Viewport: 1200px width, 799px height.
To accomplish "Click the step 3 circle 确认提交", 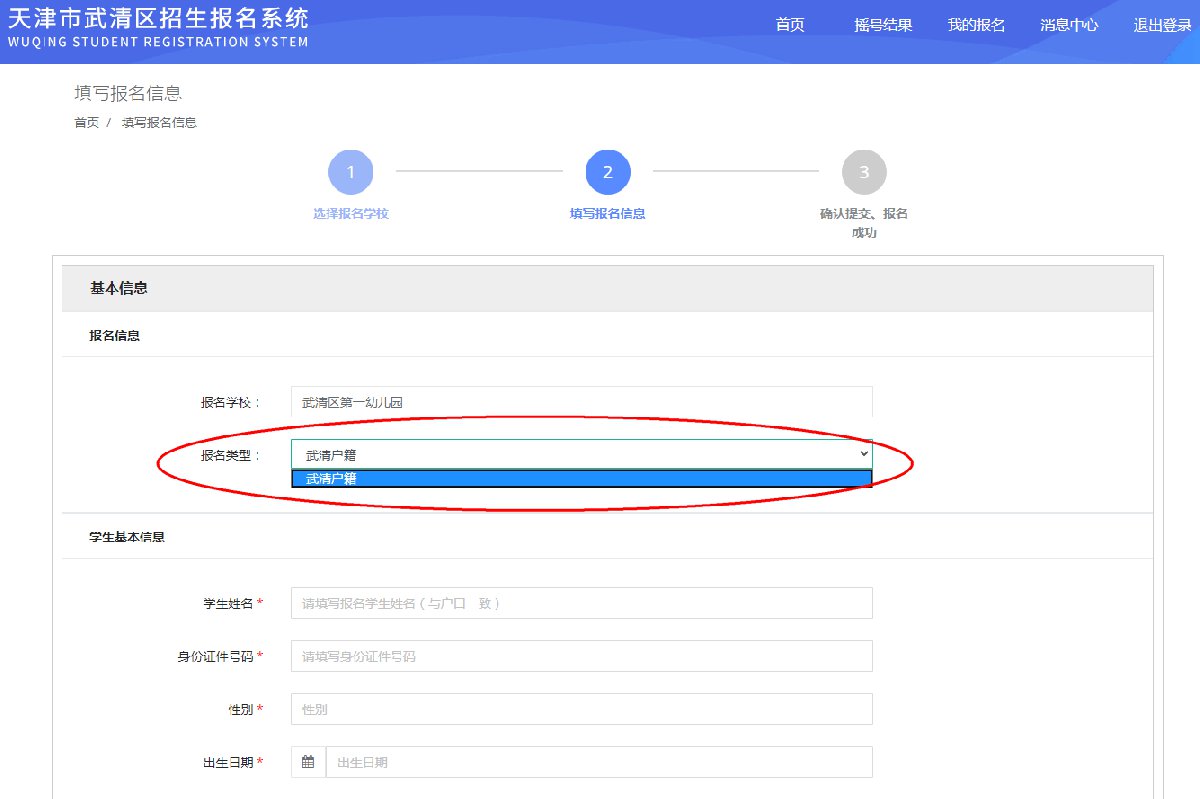I will 864,172.
